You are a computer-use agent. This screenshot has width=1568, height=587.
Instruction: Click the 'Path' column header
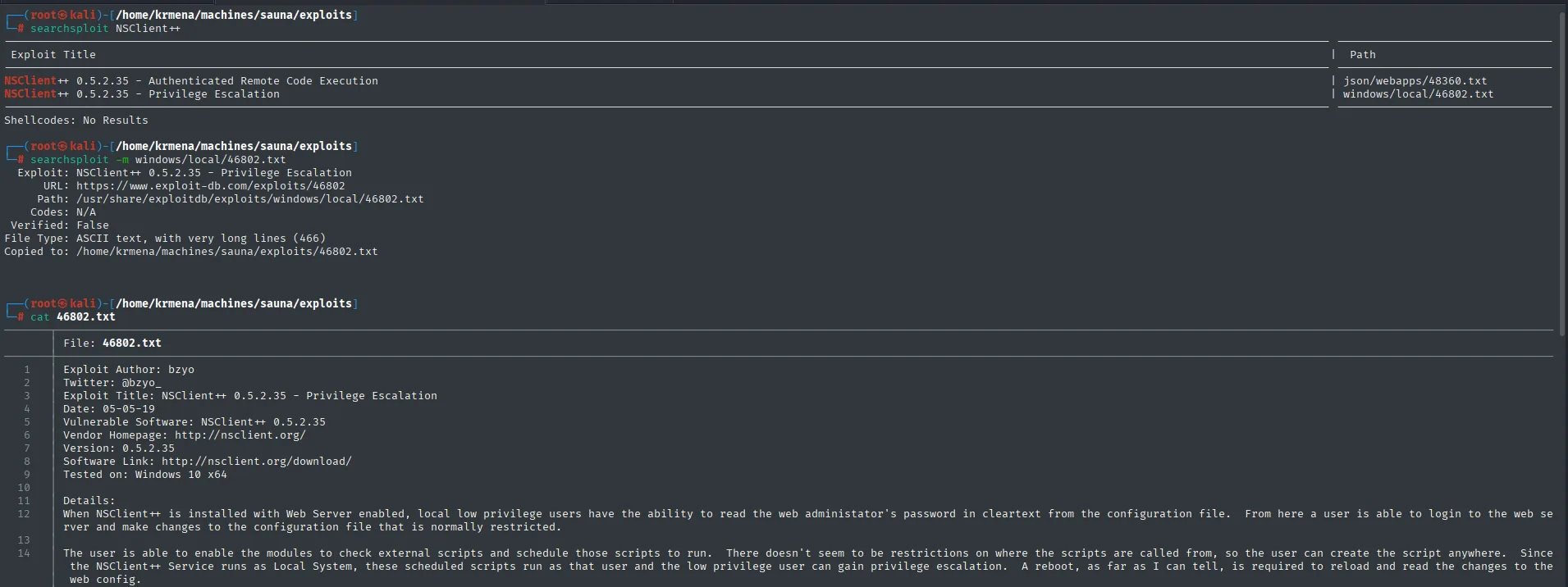coord(1362,55)
